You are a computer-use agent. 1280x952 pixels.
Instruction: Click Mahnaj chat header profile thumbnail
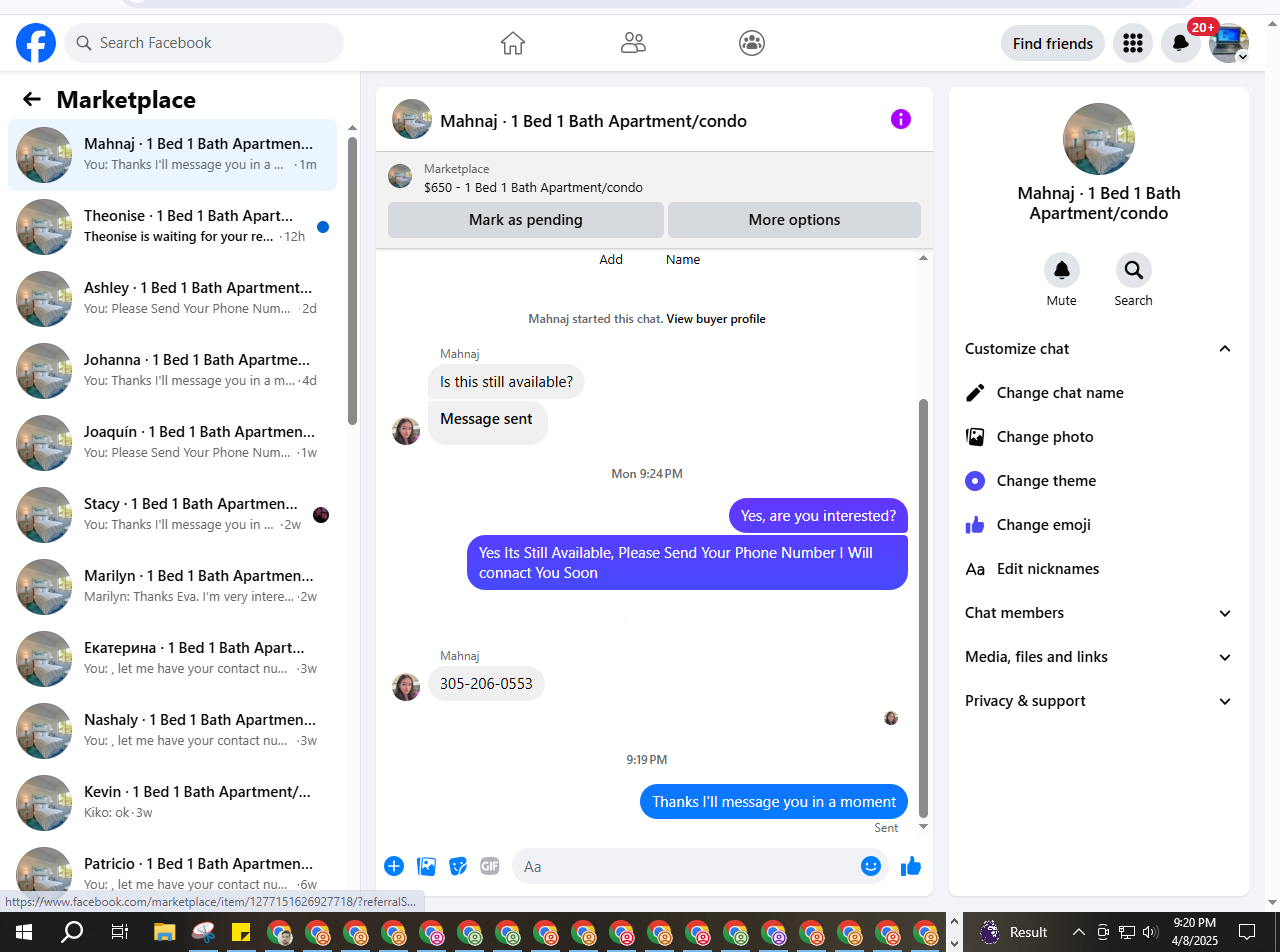click(412, 119)
